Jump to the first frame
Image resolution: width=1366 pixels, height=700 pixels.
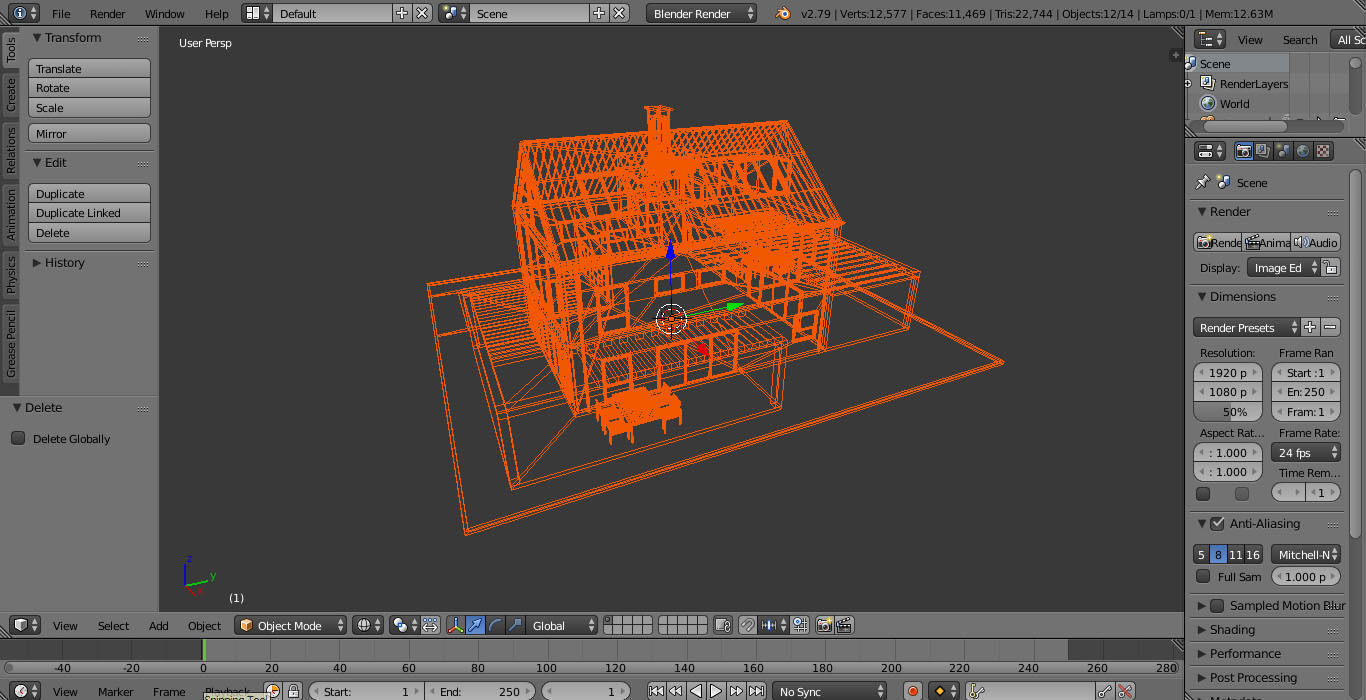tap(656, 691)
